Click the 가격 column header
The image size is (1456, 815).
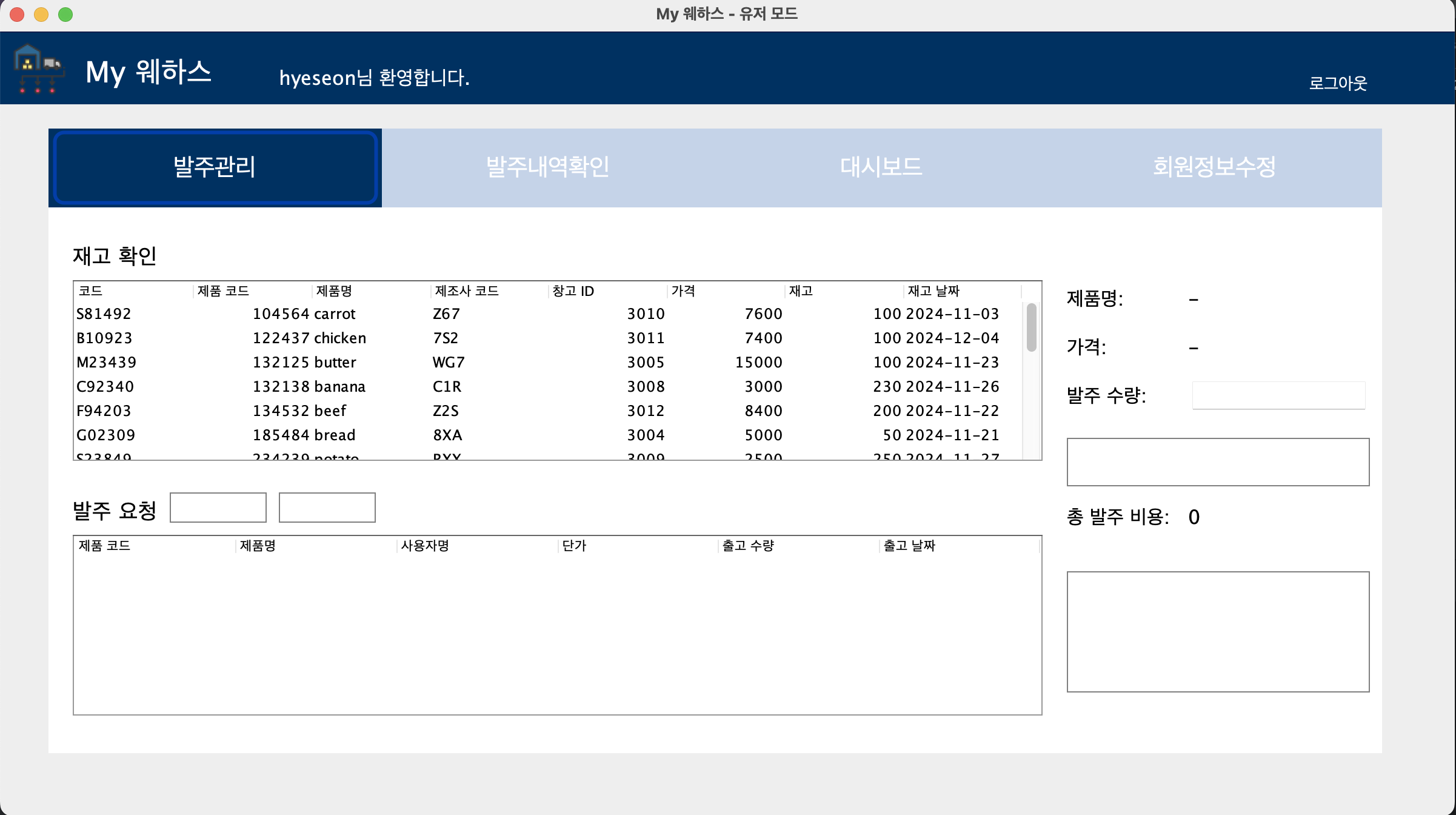(x=726, y=291)
